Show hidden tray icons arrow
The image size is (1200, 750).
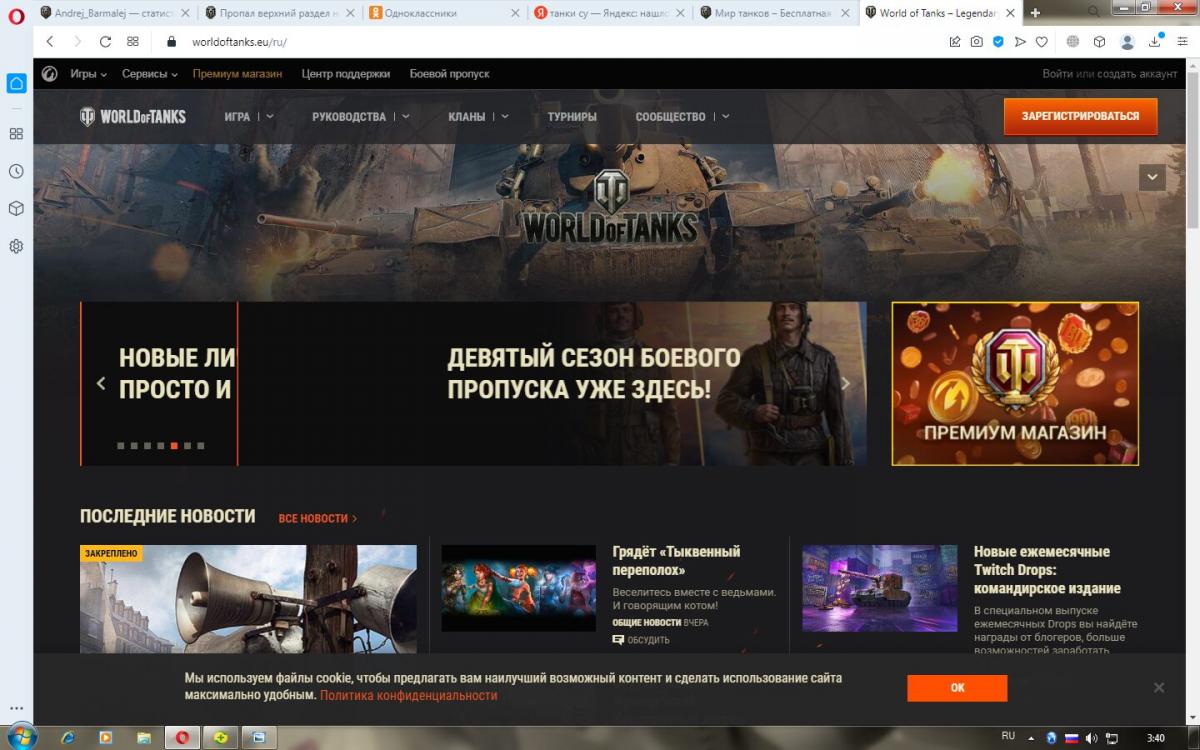[1032, 738]
